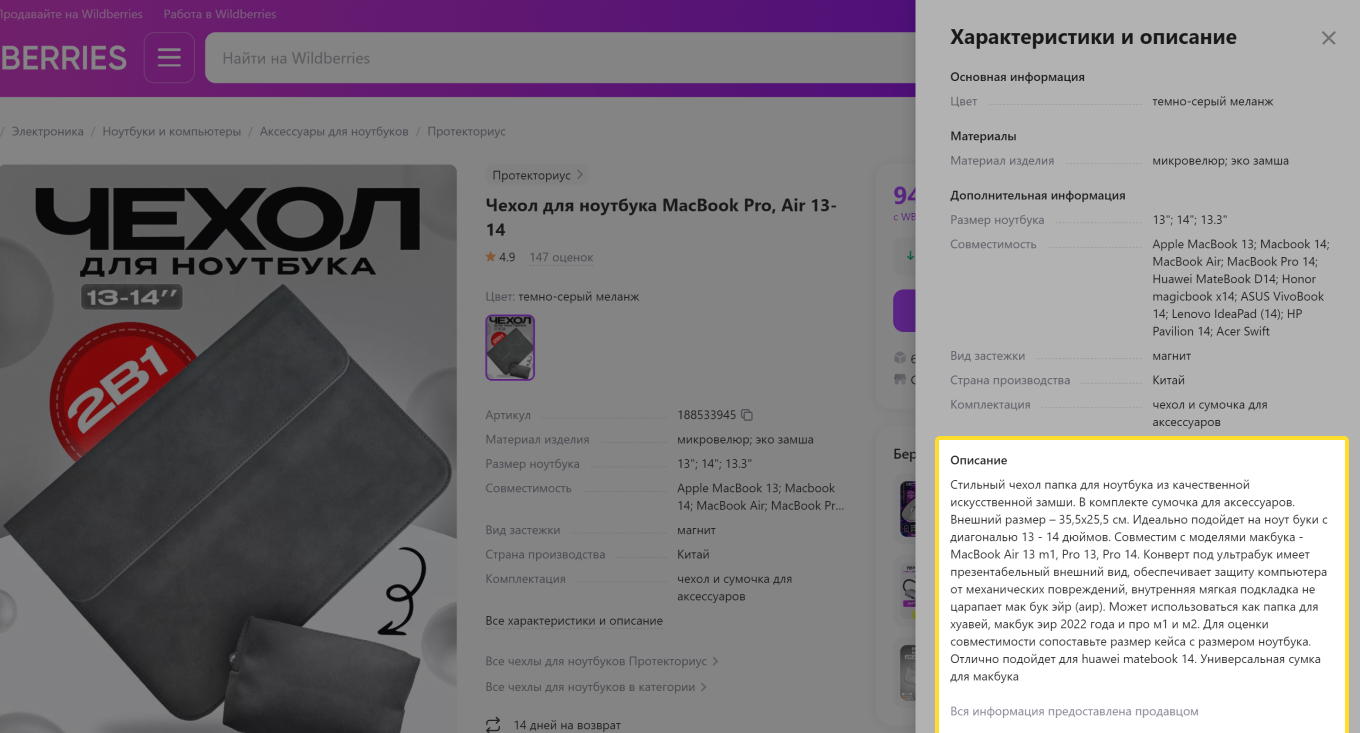The width and height of the screenshot is (1360, 733).
Task: Focus the Найти на Wildberries search field
Action: tap(560, 58)
